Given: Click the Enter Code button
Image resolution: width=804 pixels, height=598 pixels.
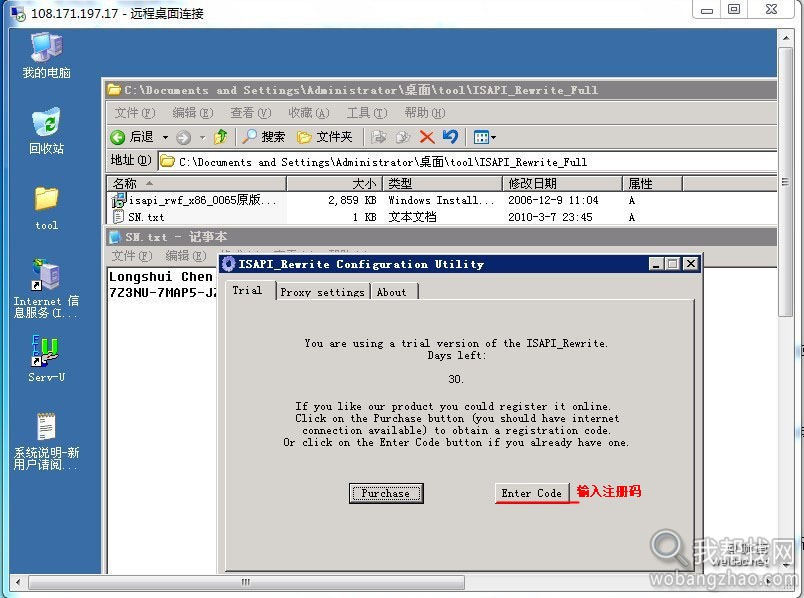Looking at the screenshot, I should coord(532,493).
